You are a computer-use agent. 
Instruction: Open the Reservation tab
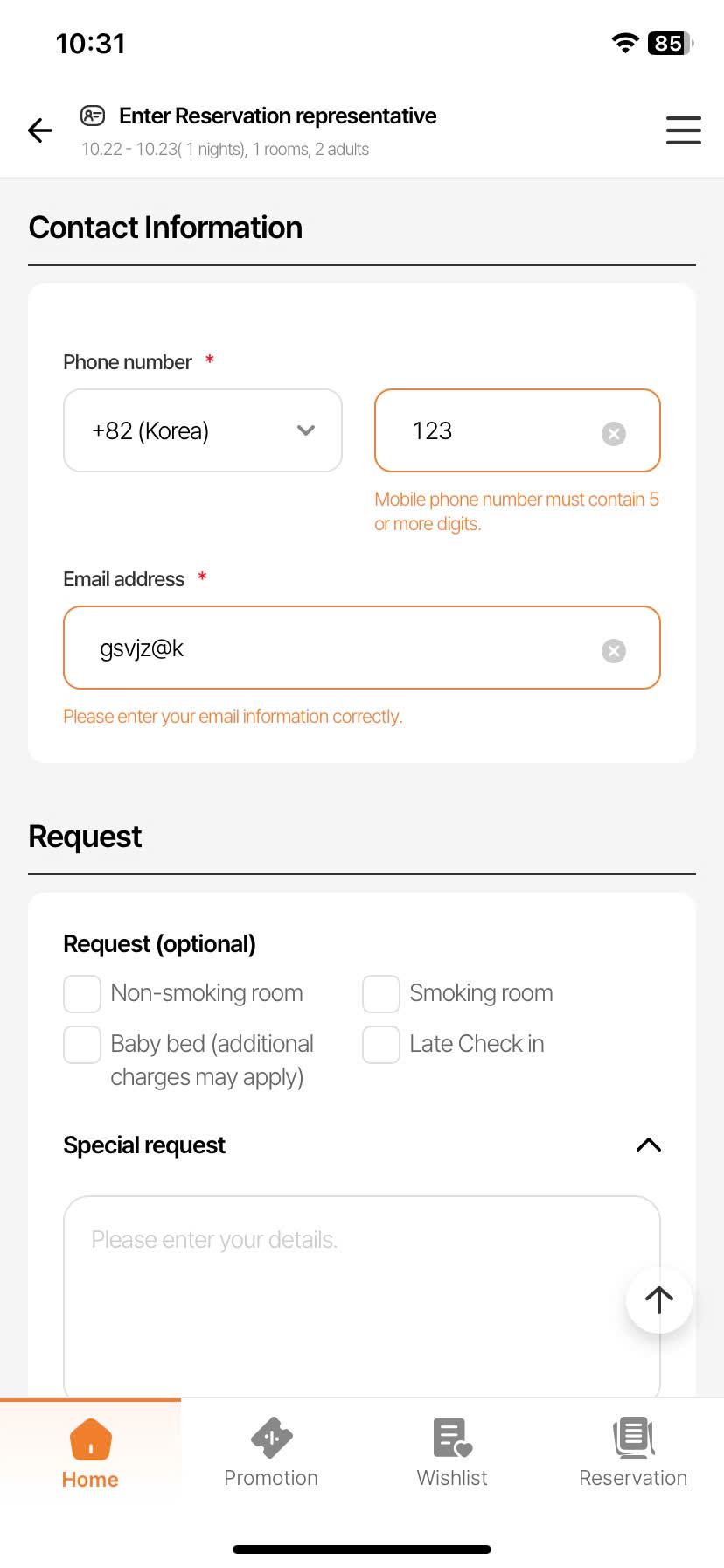(633, 1452)
